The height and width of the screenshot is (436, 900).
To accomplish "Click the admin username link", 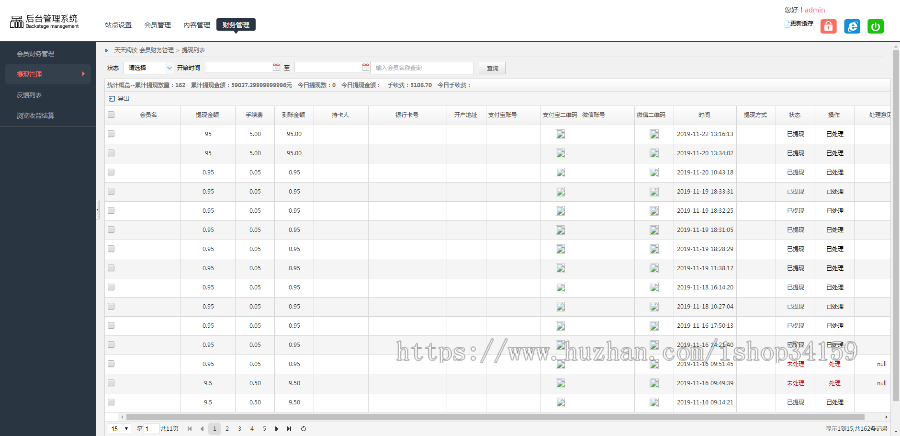I will [815, 10].
